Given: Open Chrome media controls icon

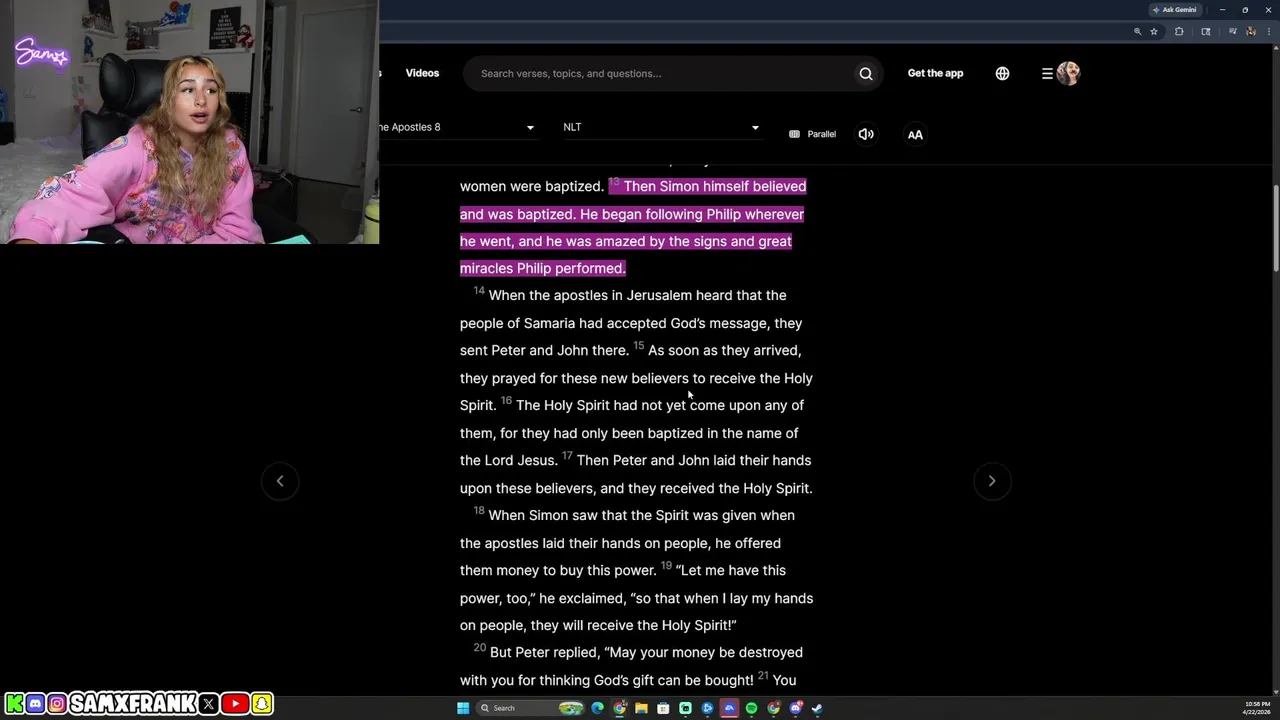Looking at the screenshot, I should [1233, 31].
